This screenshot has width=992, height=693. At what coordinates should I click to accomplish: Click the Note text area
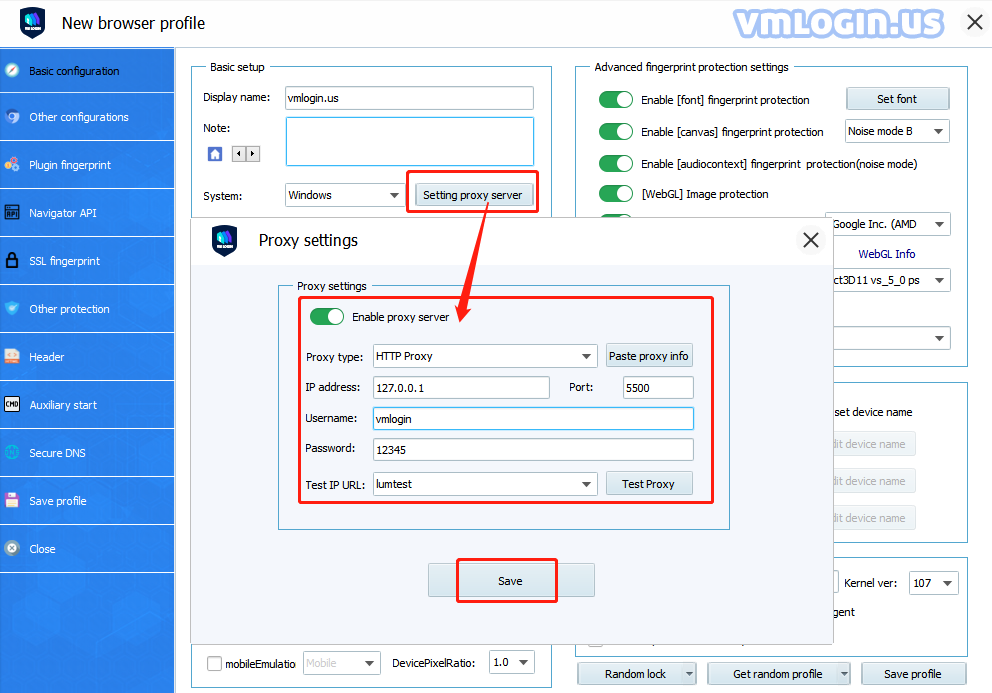[x=409, y=141]
